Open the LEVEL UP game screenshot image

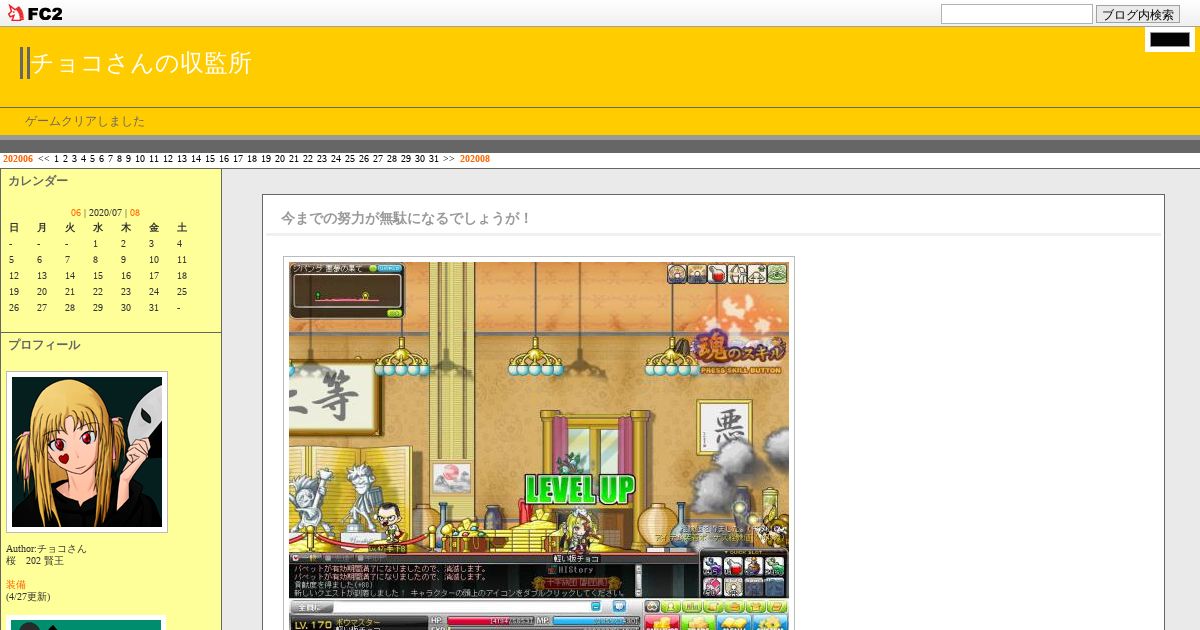(x=539, y=446)
